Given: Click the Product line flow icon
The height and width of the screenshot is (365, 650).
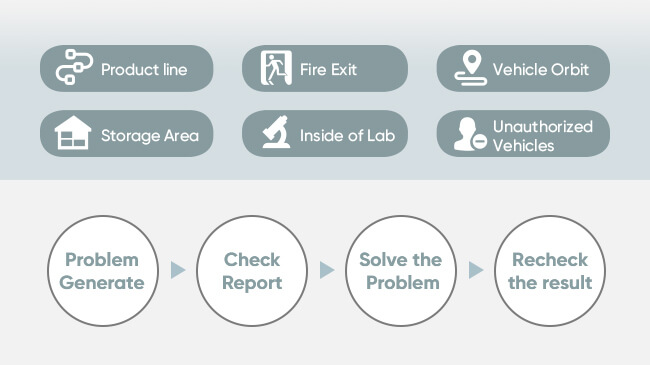Looking at the screenshot, I should (x=74, y=67).
